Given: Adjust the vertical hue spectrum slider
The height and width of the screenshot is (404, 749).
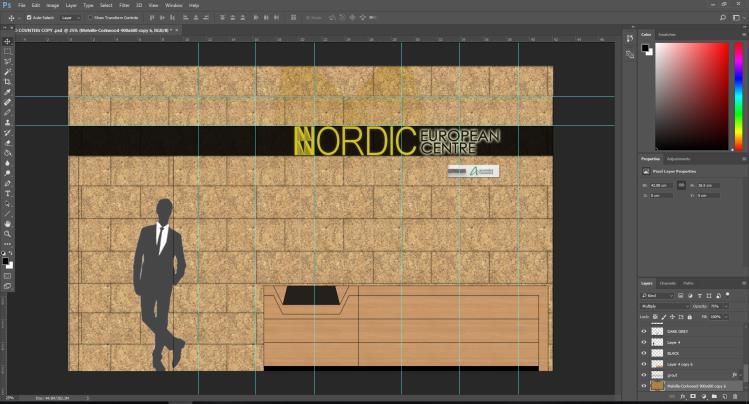Looking at the screenshot, I should click(x=738, y=96).
